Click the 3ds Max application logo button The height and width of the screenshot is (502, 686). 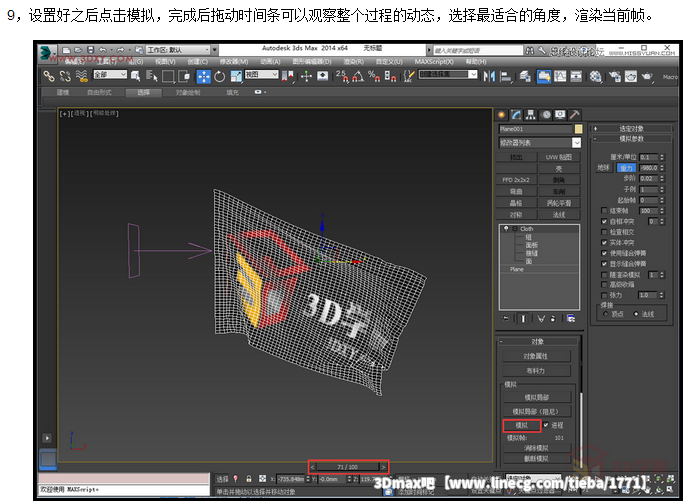click(x=47, y=53)
